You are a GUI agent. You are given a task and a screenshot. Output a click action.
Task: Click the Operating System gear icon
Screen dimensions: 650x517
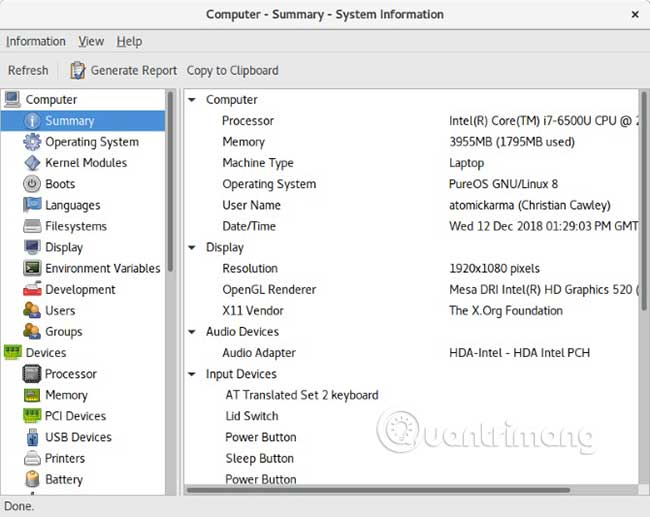[x=32, y=142]
